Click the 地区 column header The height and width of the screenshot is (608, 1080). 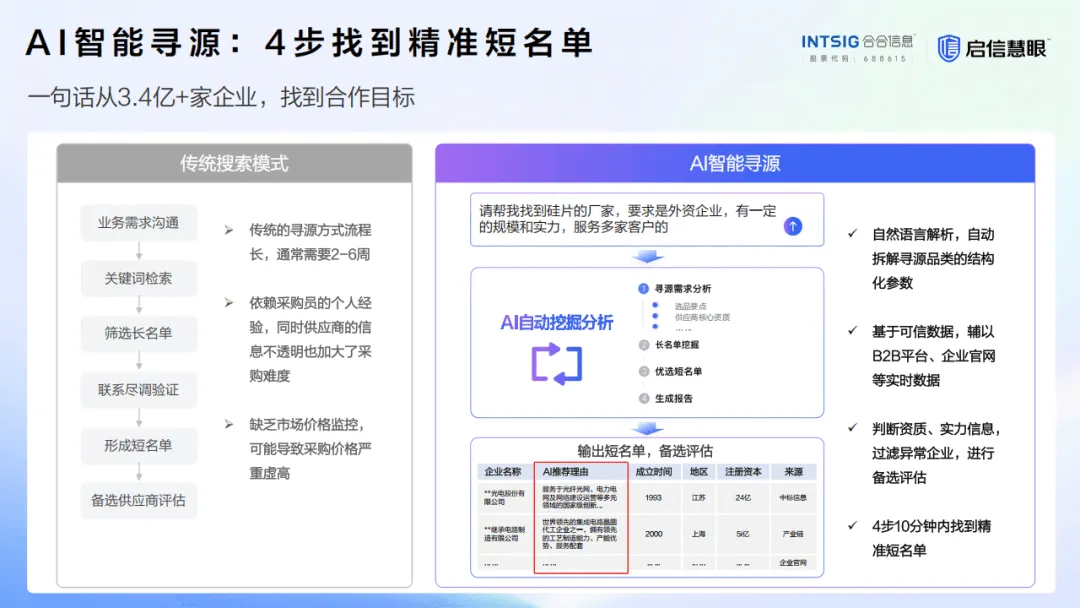(x=698, y=472)
